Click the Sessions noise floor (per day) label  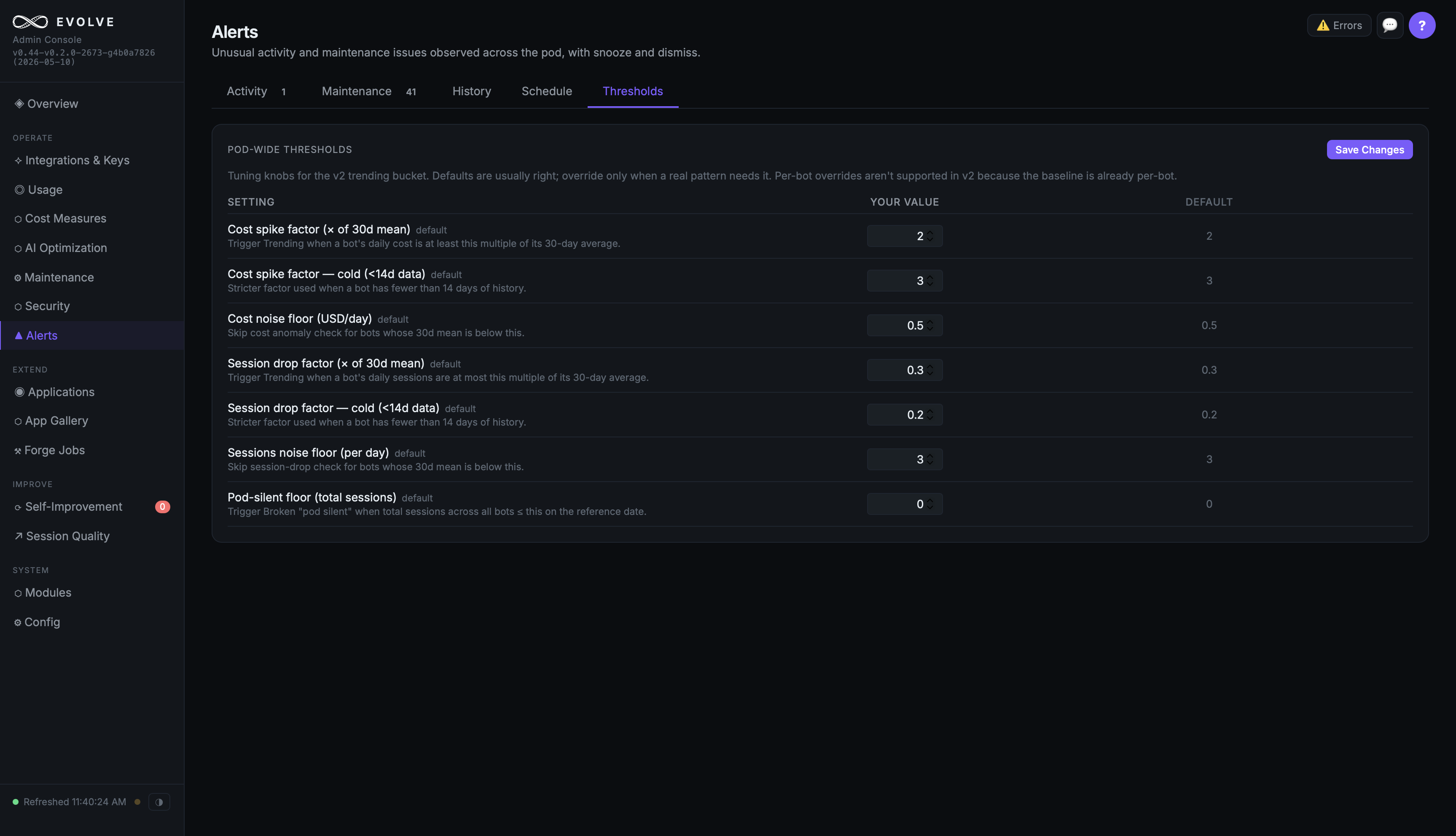pos(309,453)
